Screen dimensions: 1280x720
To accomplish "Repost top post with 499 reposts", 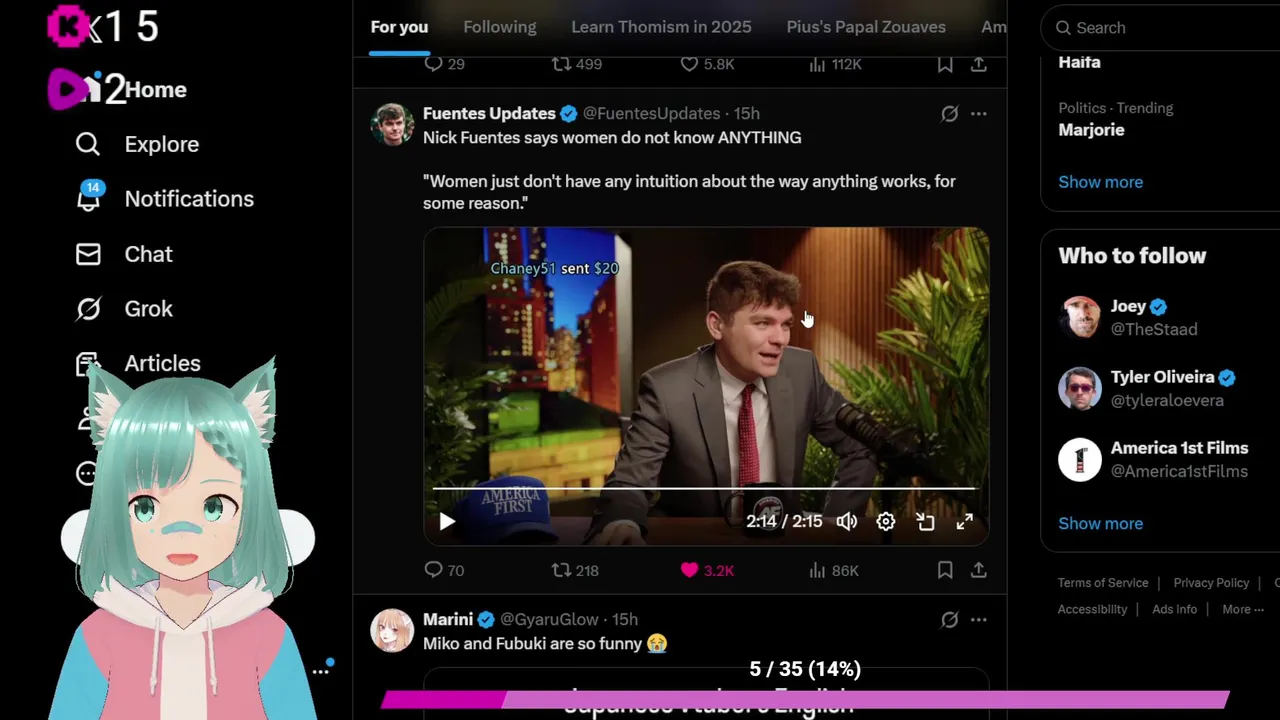I will point(577,63).
